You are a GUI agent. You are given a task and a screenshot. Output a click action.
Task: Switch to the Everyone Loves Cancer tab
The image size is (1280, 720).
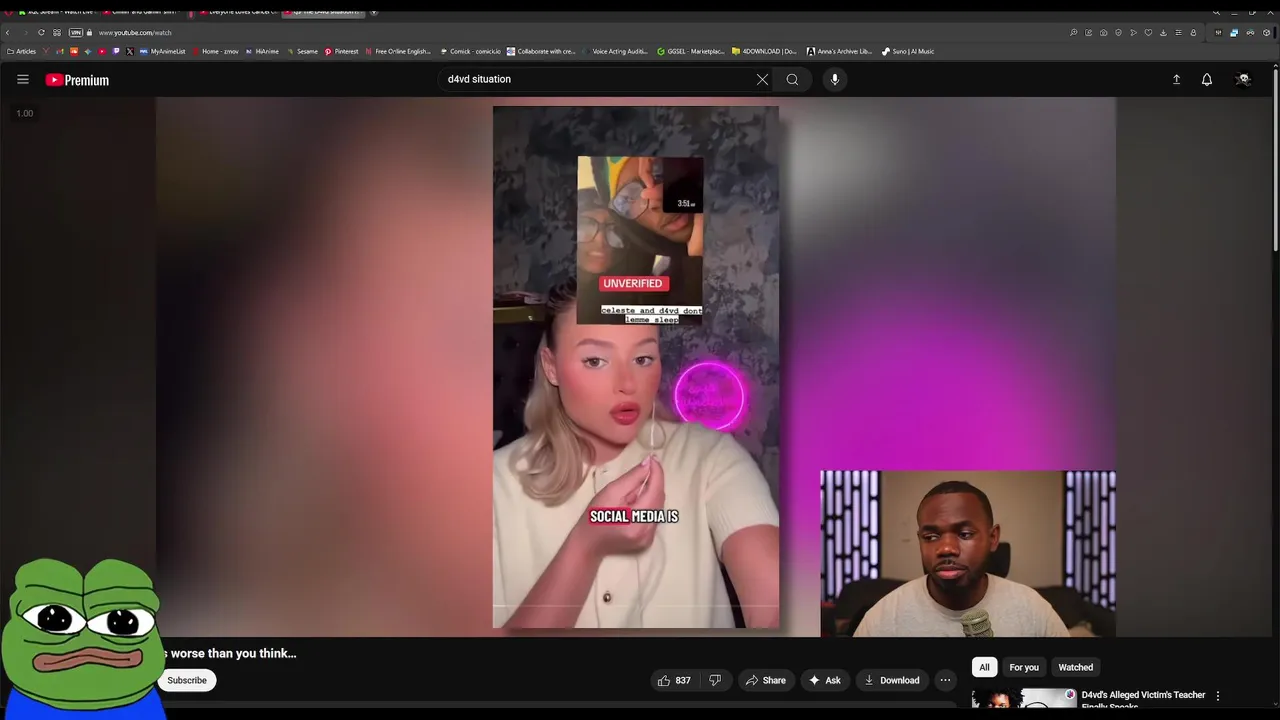237,12
